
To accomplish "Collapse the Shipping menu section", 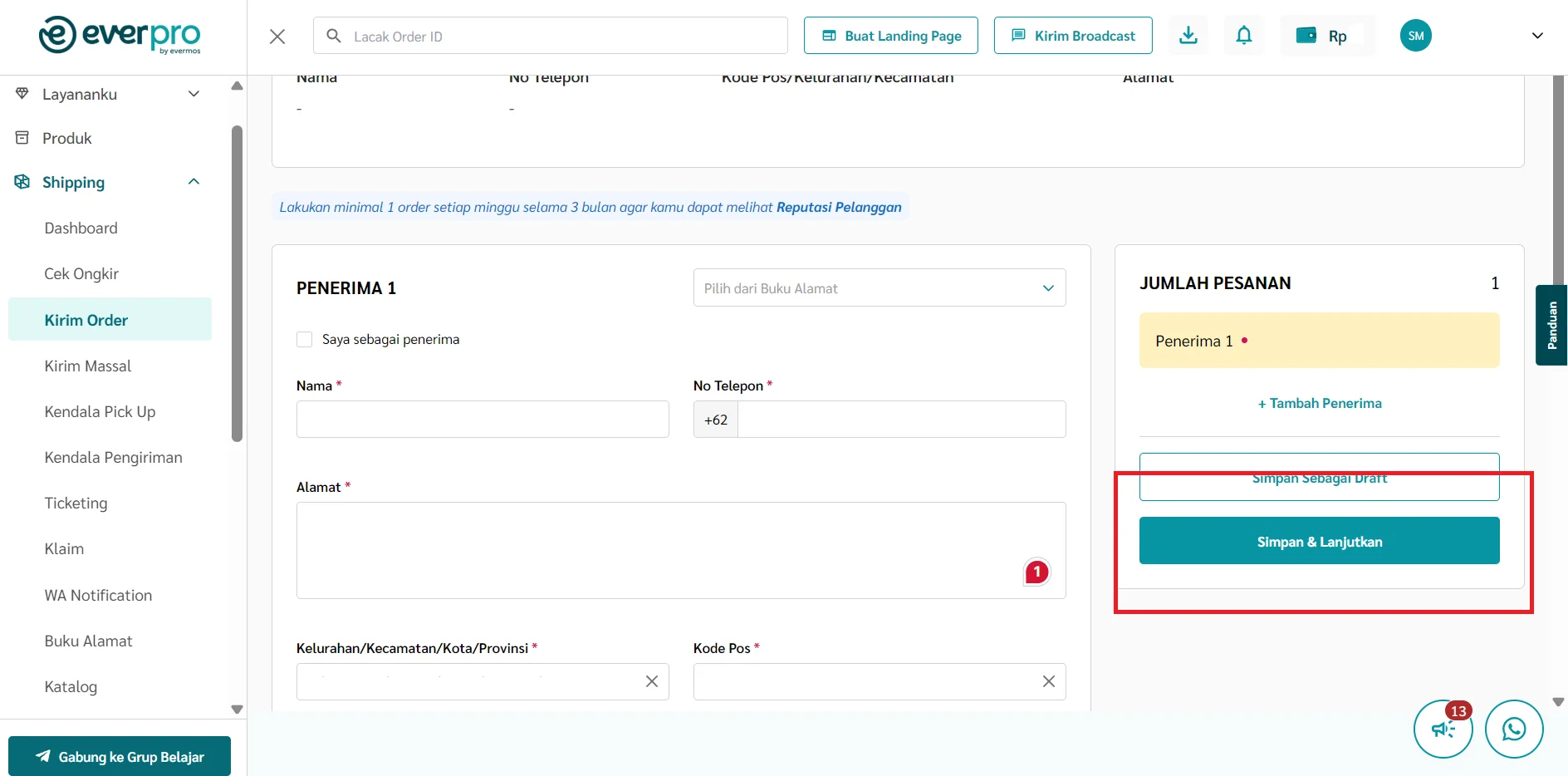I will (194, 182).
